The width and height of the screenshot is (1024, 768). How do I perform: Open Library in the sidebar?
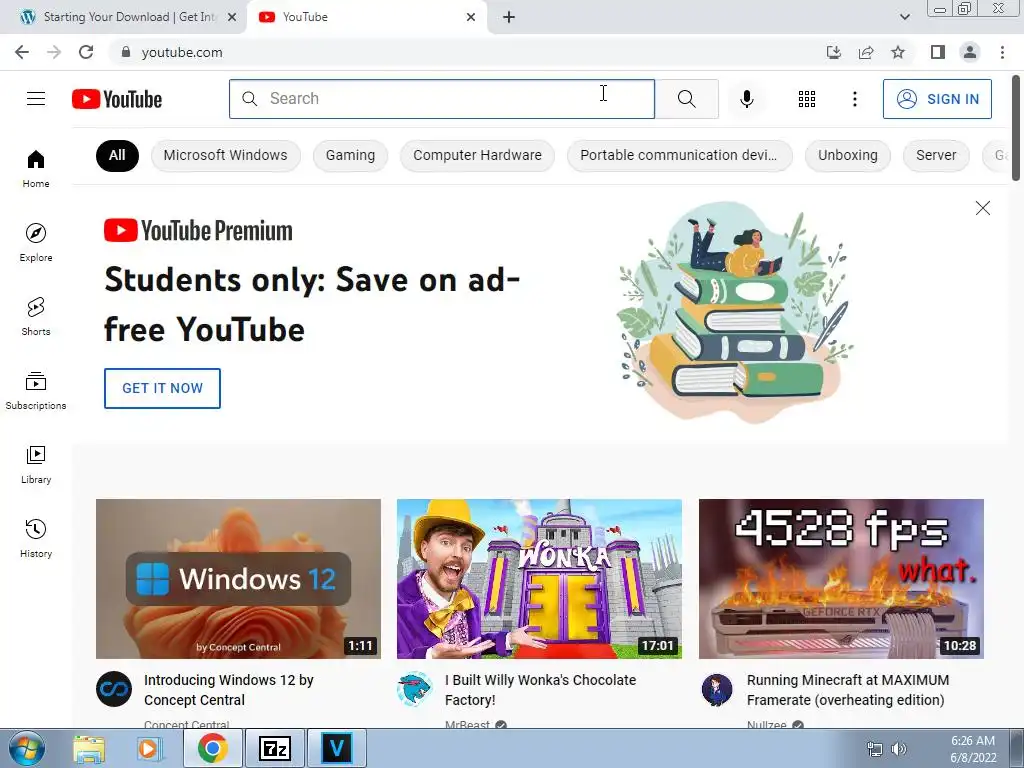(36, 464)
